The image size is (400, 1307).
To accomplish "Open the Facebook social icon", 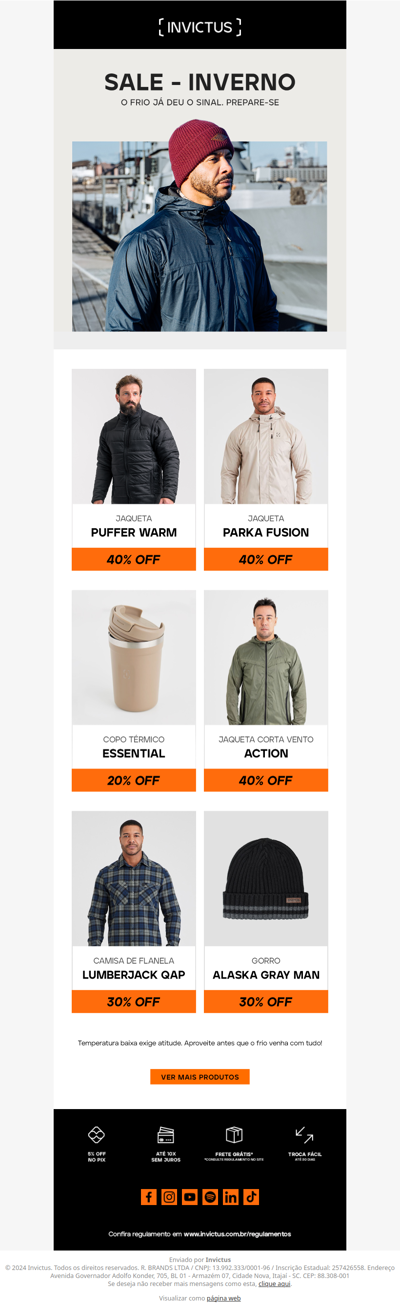I will [x=148, y=1197].
